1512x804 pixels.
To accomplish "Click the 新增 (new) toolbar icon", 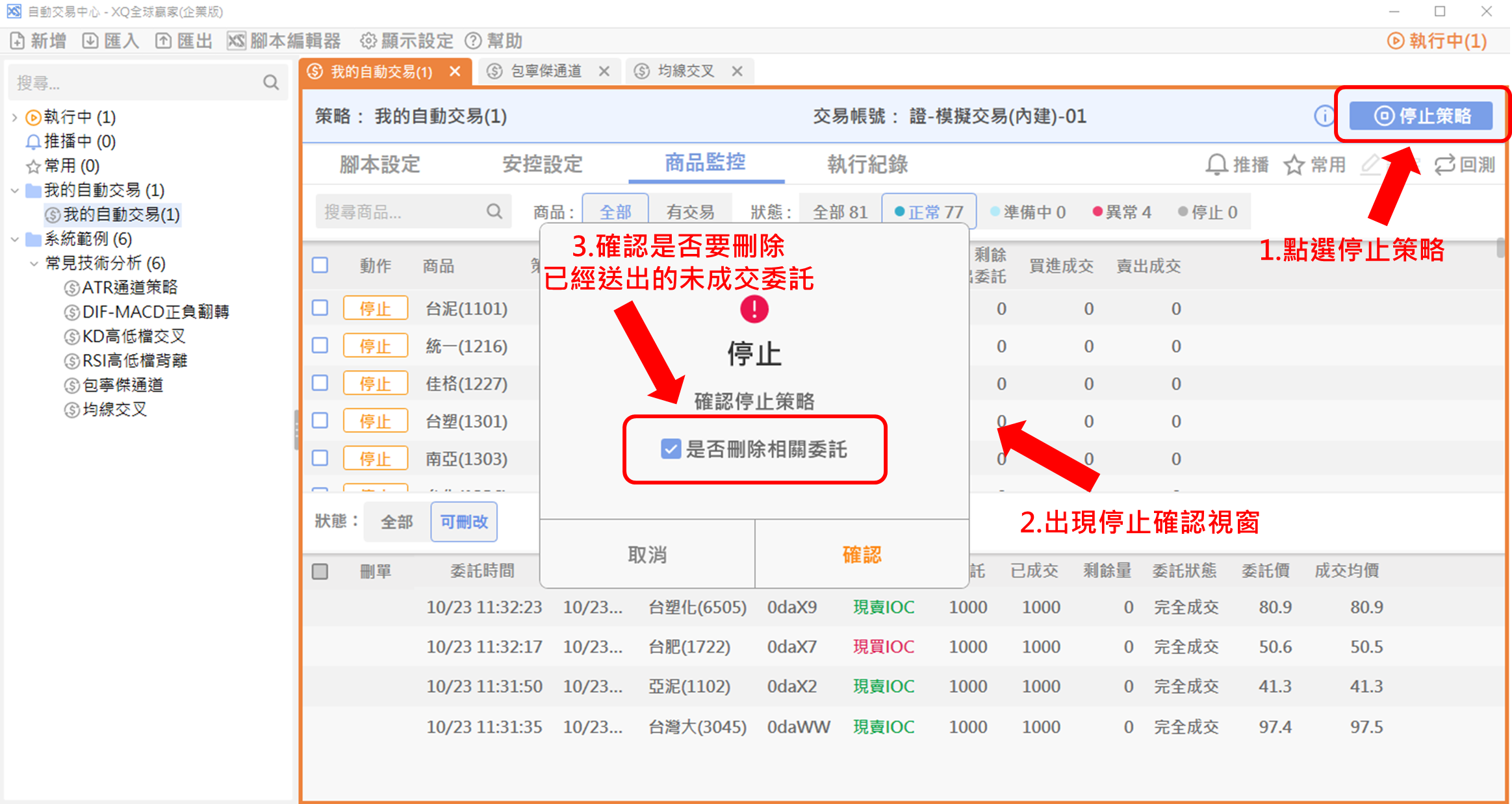I will (x=18, y=41).
